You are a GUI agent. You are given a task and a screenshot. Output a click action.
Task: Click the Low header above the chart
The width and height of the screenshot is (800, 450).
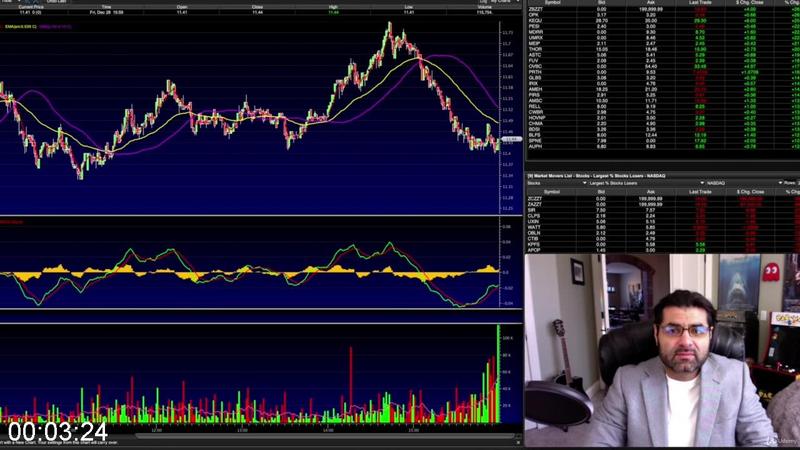(x=409, y=7)
